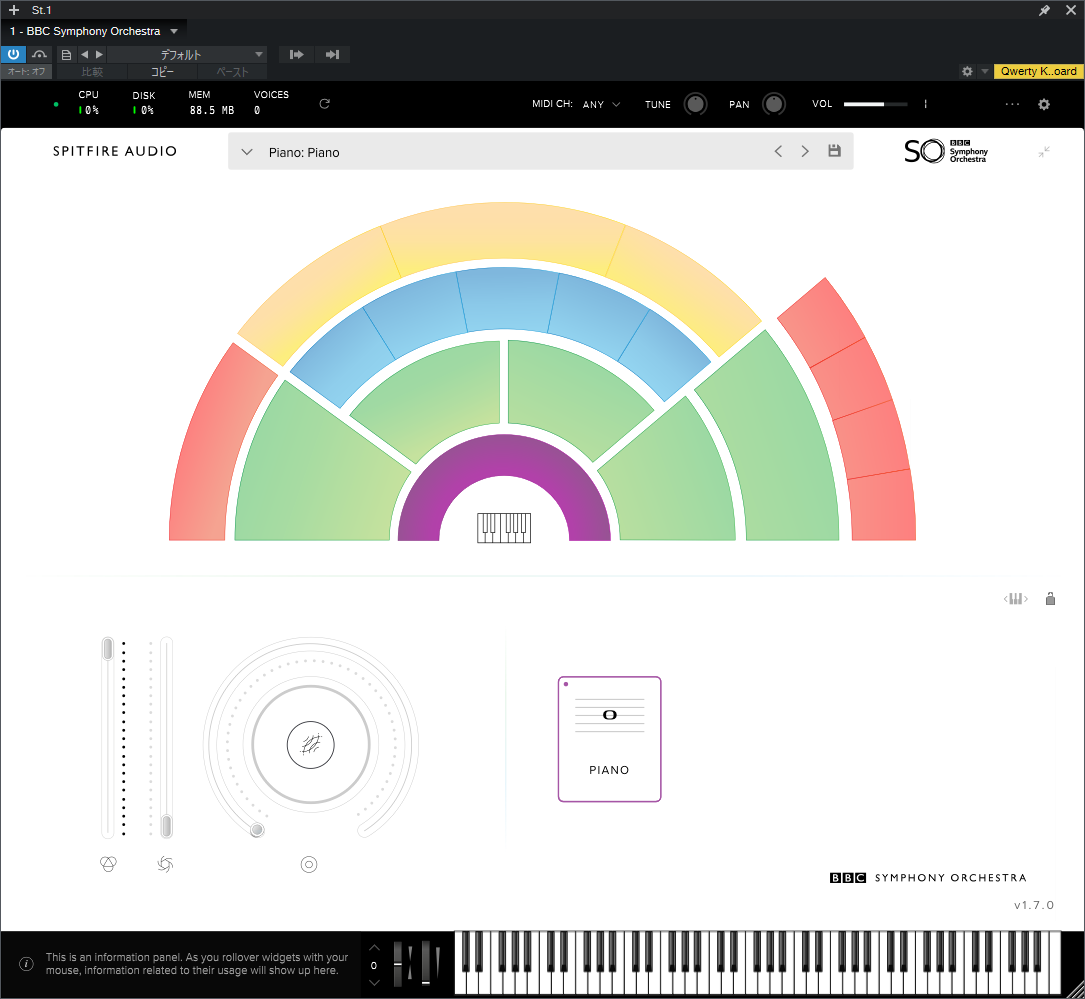This screenshot has height=999, width=1085.
Task: Click the information panel i icon
Action: [x=26, y=964]
